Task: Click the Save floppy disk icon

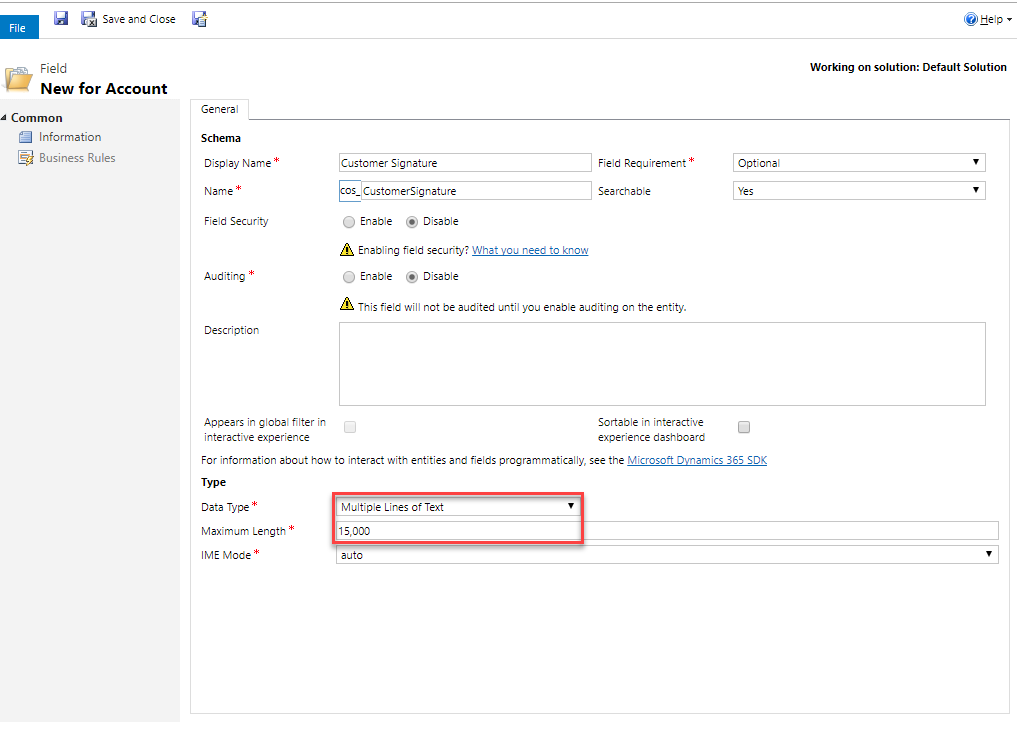Action: 61,19
